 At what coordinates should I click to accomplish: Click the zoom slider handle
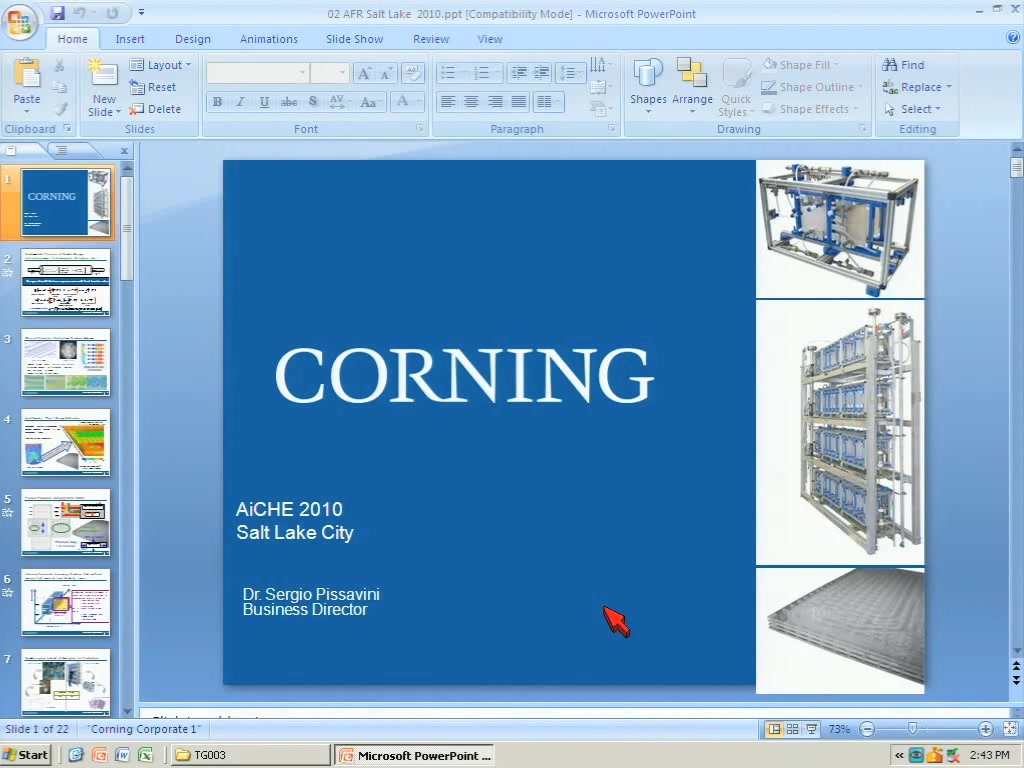pos(912,728)
